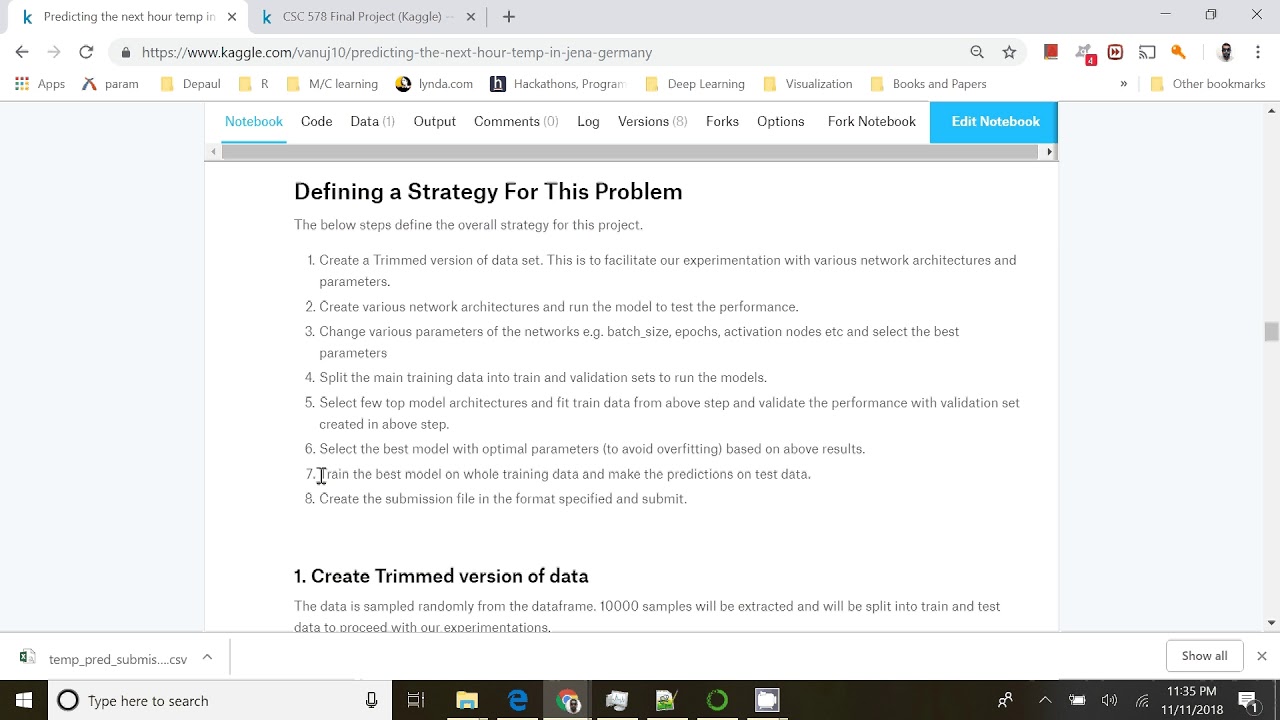The image size is (1280, 720).
Task: Open the Wi-Fi network icon in tray
Action: (x=1142, y=700)
